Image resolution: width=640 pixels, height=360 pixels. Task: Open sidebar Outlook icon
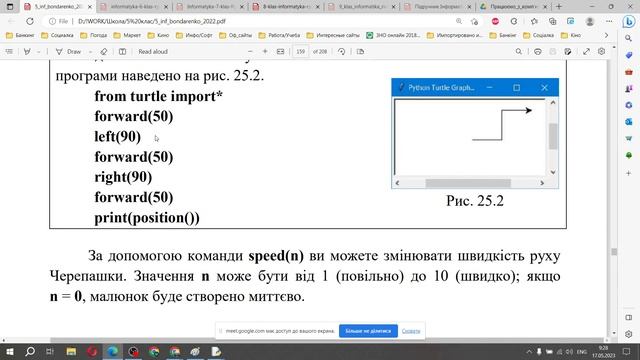(x=629, y=122)
